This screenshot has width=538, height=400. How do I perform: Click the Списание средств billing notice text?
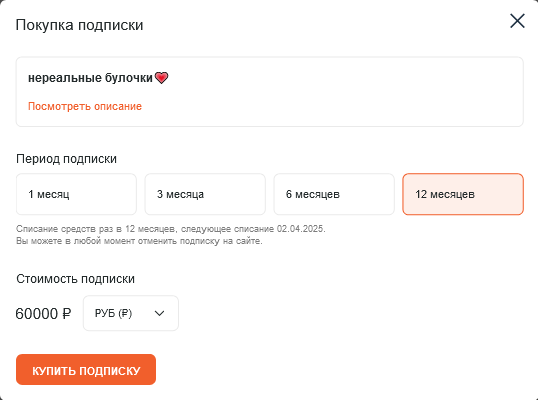pyautogui.click(x=171, y=229)
